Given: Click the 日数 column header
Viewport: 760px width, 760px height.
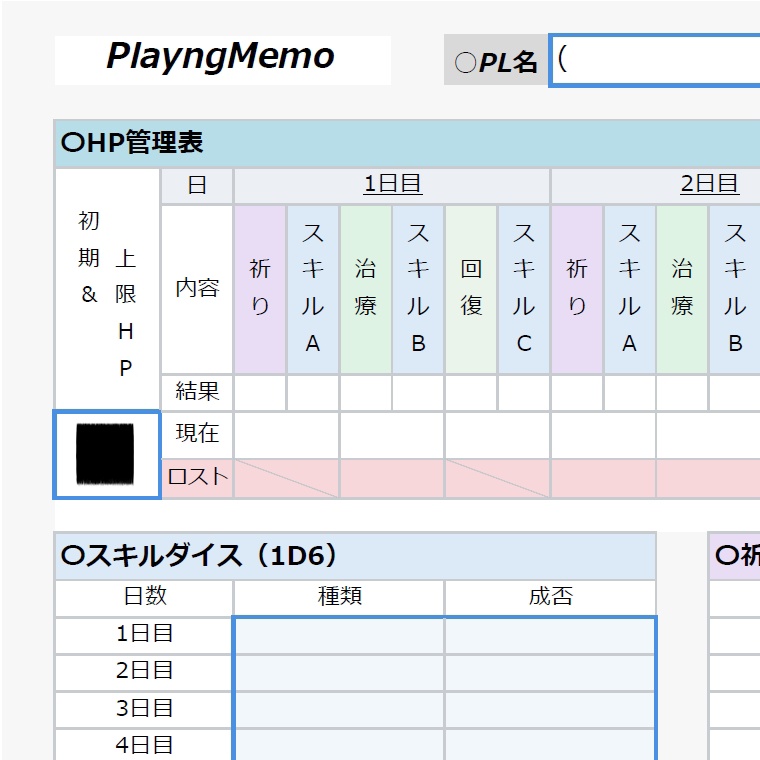Looking at the screenshot, I should [x=144, y=597].
